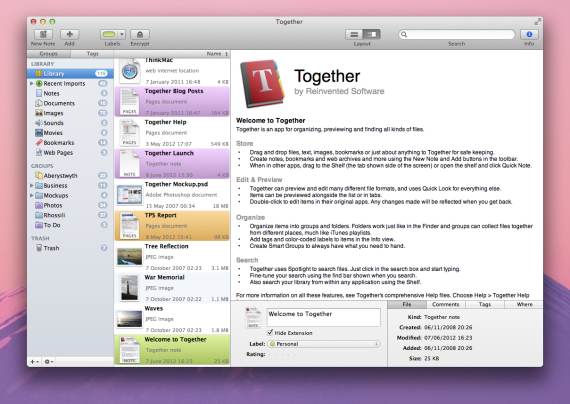
Task: Set rating using the rating dots
Action: click(x=282, y=354)
